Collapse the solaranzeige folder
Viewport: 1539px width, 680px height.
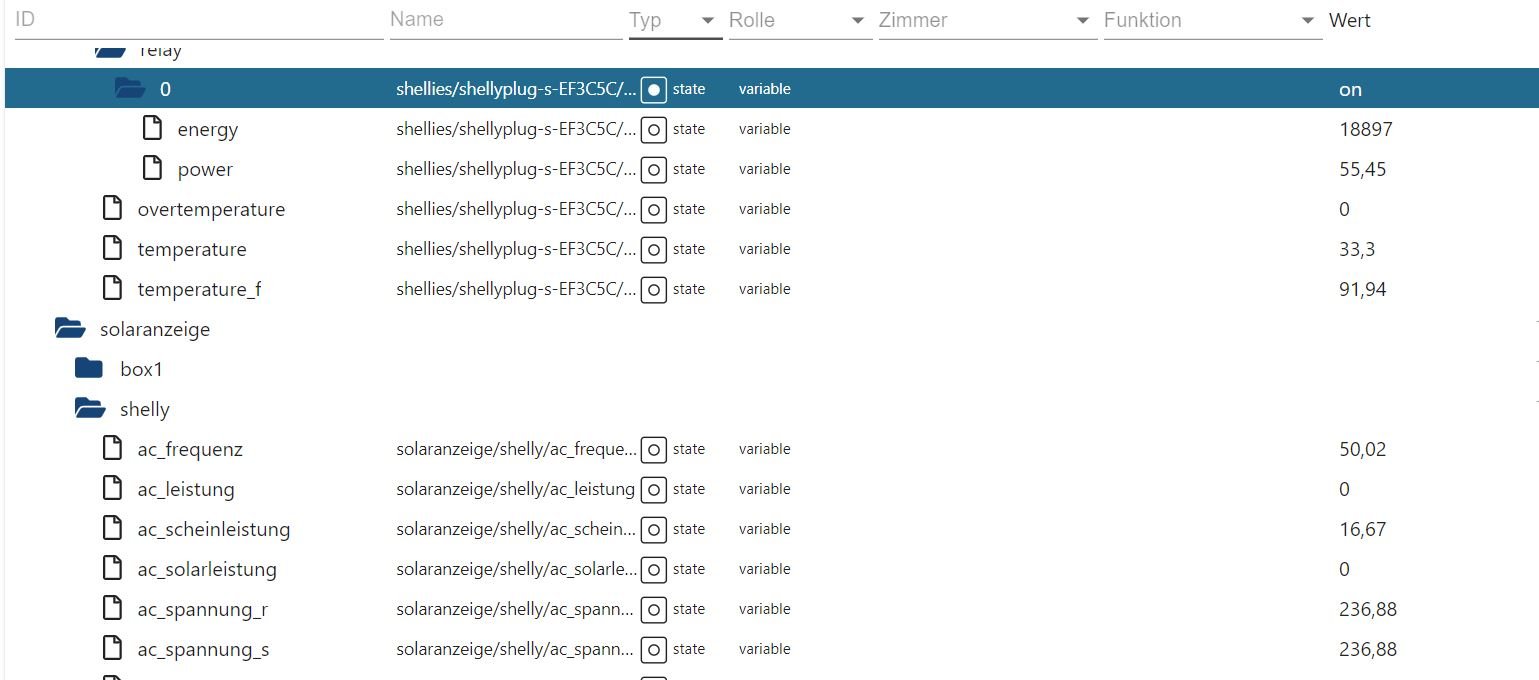pos(69,328)
